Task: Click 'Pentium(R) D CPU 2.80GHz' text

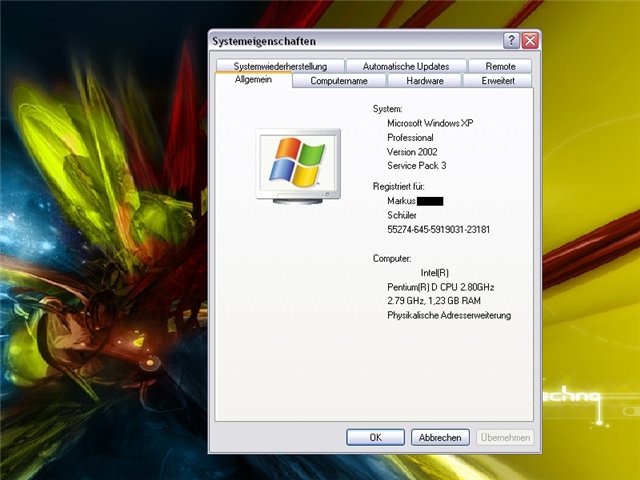Action: (440, 287)
